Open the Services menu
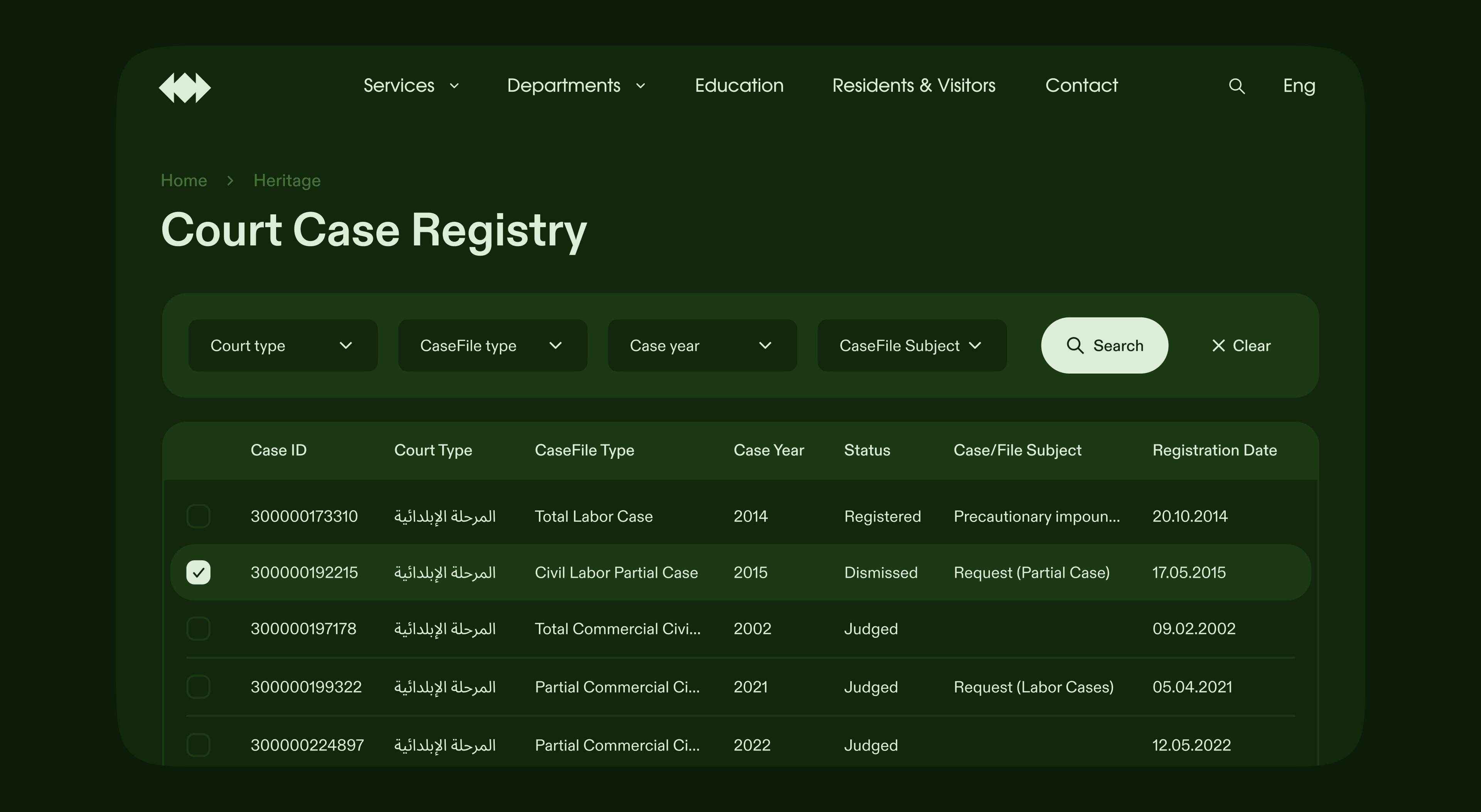Screen dimensions: 1481x812 (411, 86)
